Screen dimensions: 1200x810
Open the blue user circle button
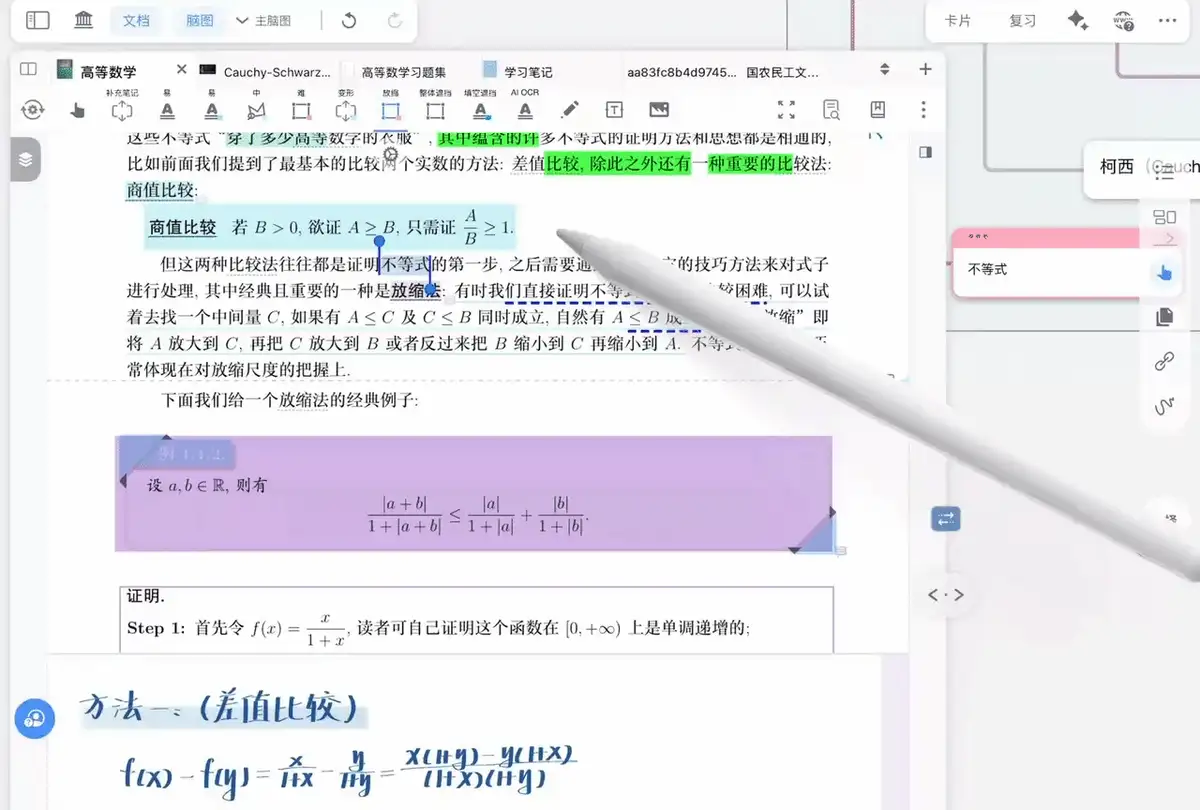point(35,718)
